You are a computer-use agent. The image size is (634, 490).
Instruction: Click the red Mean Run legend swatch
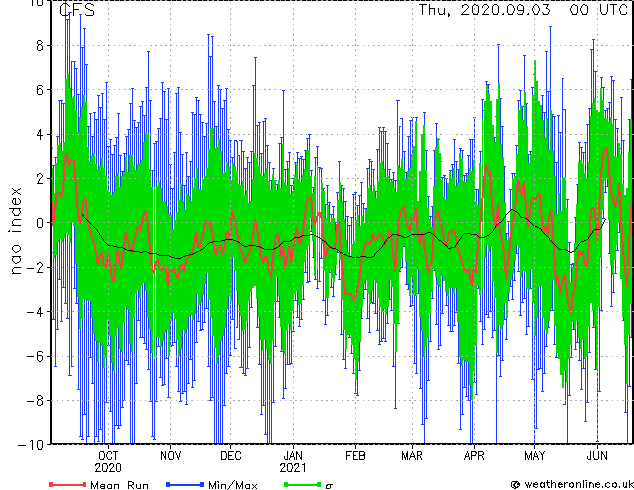68,484
